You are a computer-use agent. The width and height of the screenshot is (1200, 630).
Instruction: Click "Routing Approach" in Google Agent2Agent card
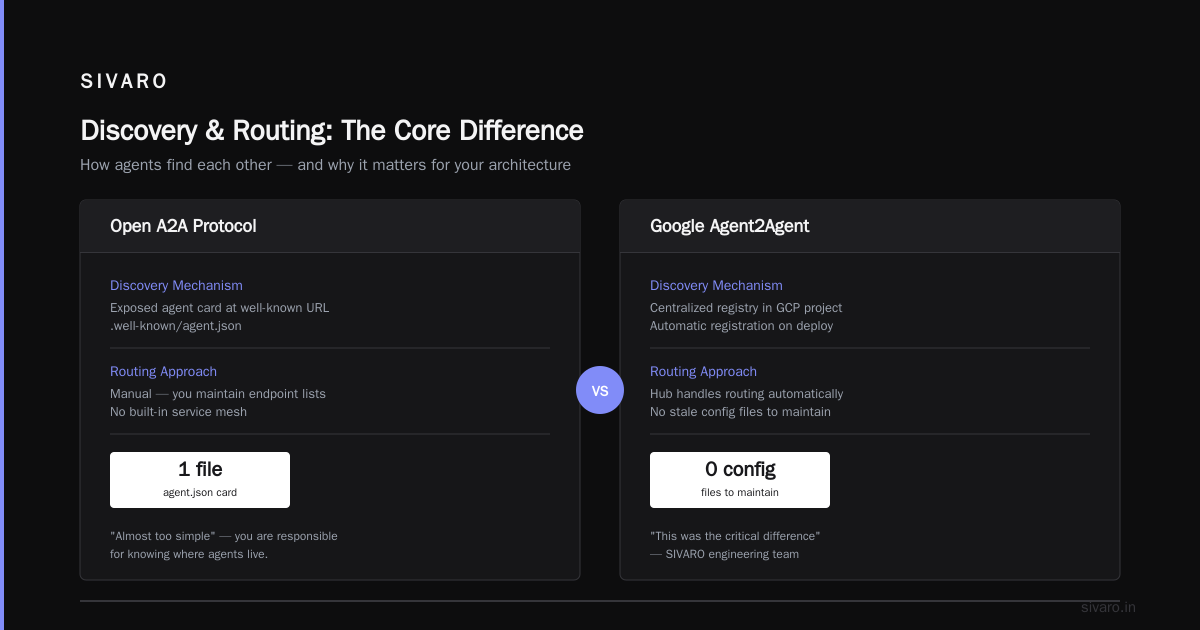703,371
